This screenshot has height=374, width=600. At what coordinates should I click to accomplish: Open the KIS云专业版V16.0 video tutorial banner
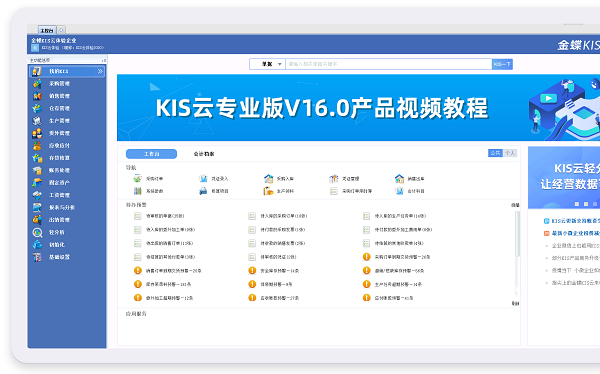359,108
